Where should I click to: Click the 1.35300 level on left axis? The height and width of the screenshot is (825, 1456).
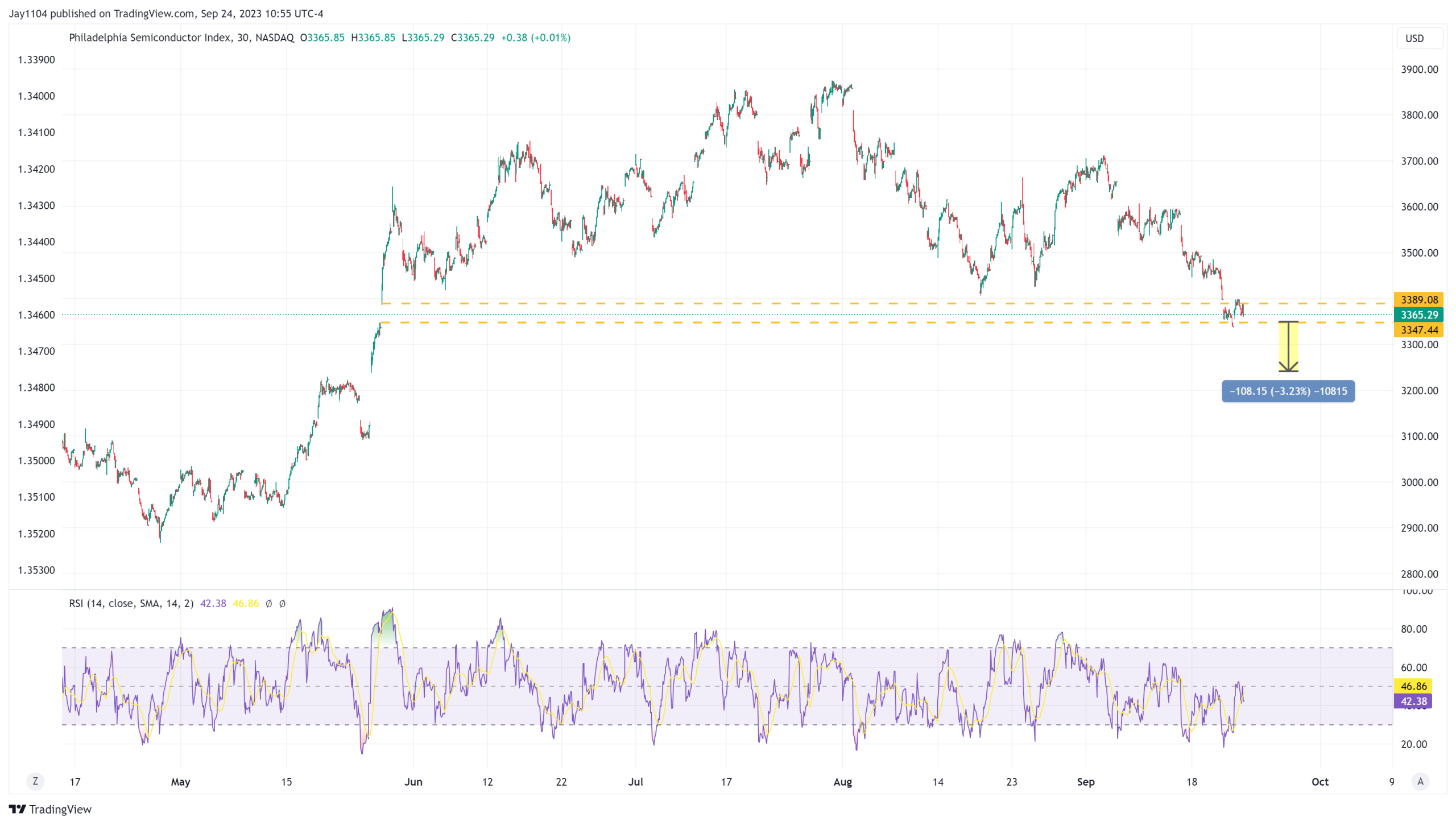point(36,570)
